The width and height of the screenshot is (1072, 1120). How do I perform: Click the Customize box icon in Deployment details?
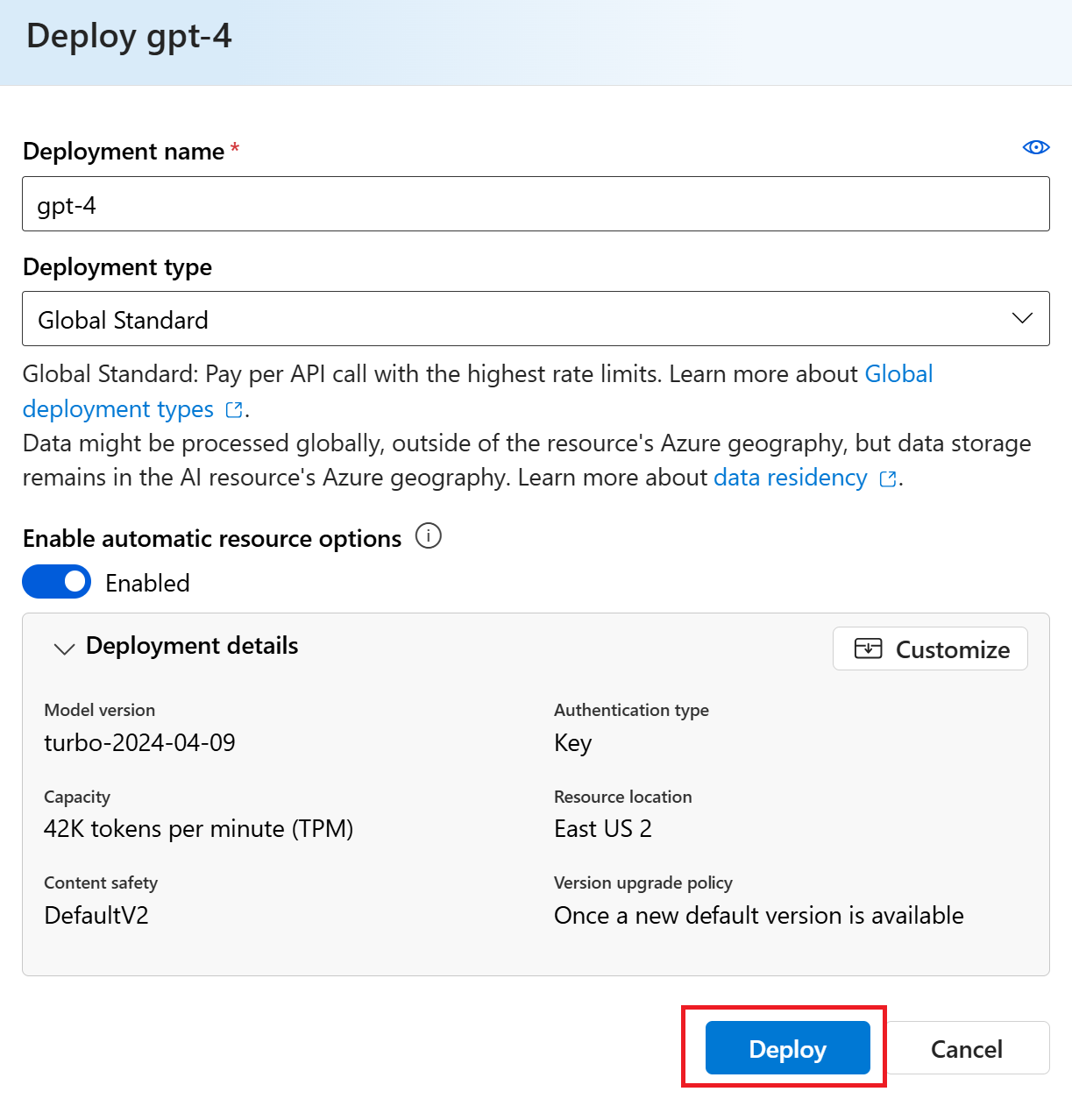869,649
